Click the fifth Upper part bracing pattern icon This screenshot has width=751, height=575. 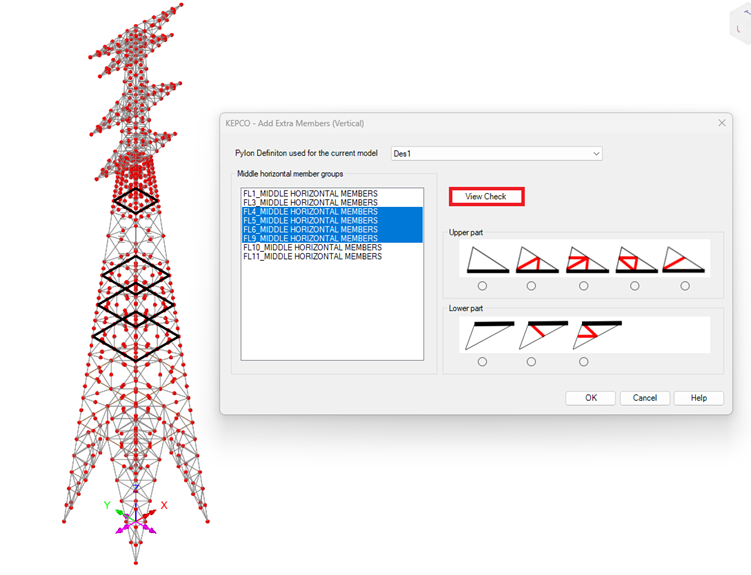684,260
